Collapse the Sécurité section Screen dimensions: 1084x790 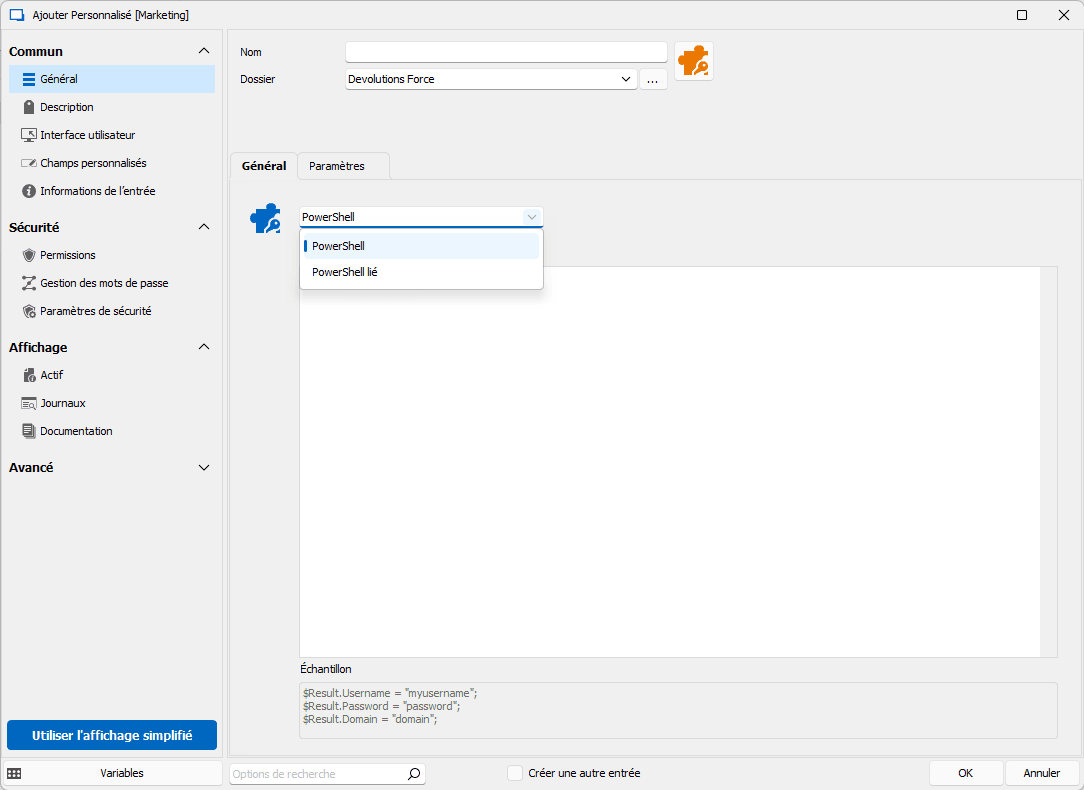coord(204,227)
